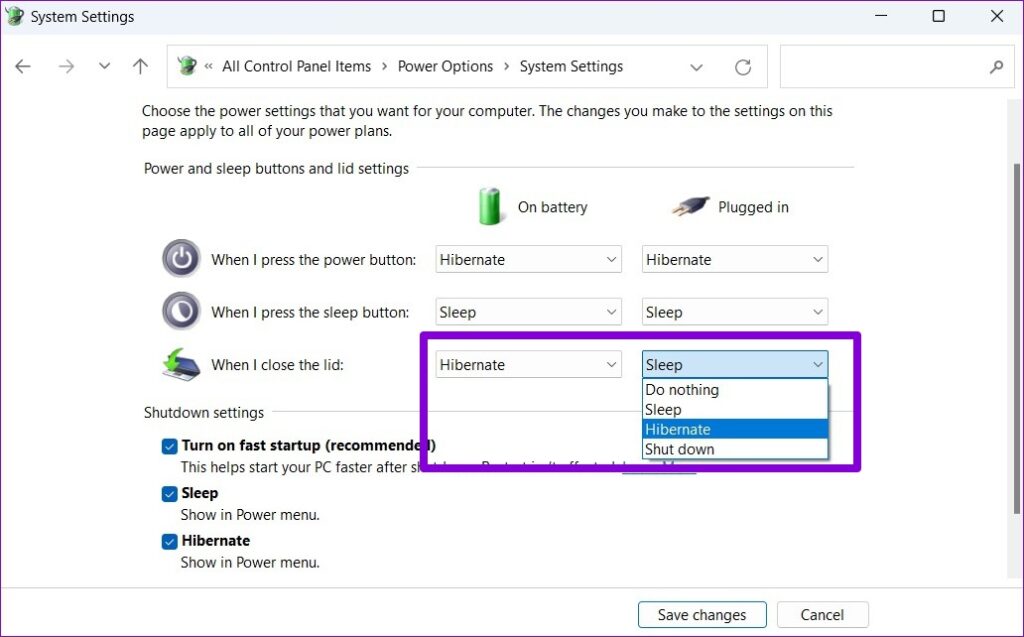Expand the recent locations chevron in the address bar
This screenshot has width=1024, height=637.
coord(697,66)
